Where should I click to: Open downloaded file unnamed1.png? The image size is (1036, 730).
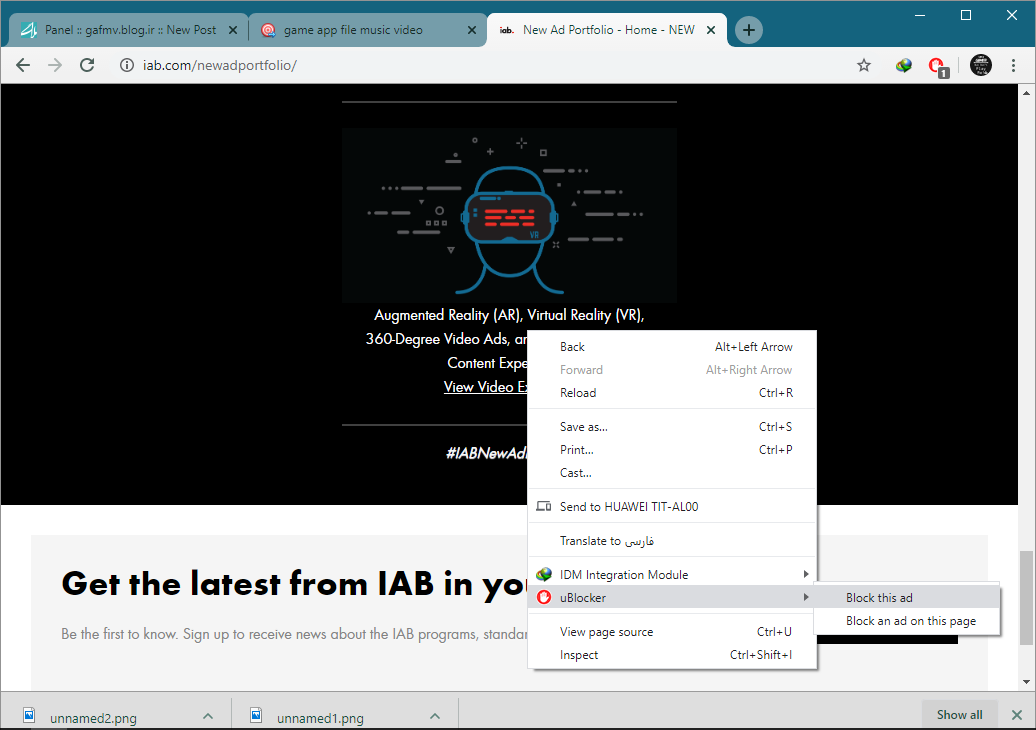point(320,717)
